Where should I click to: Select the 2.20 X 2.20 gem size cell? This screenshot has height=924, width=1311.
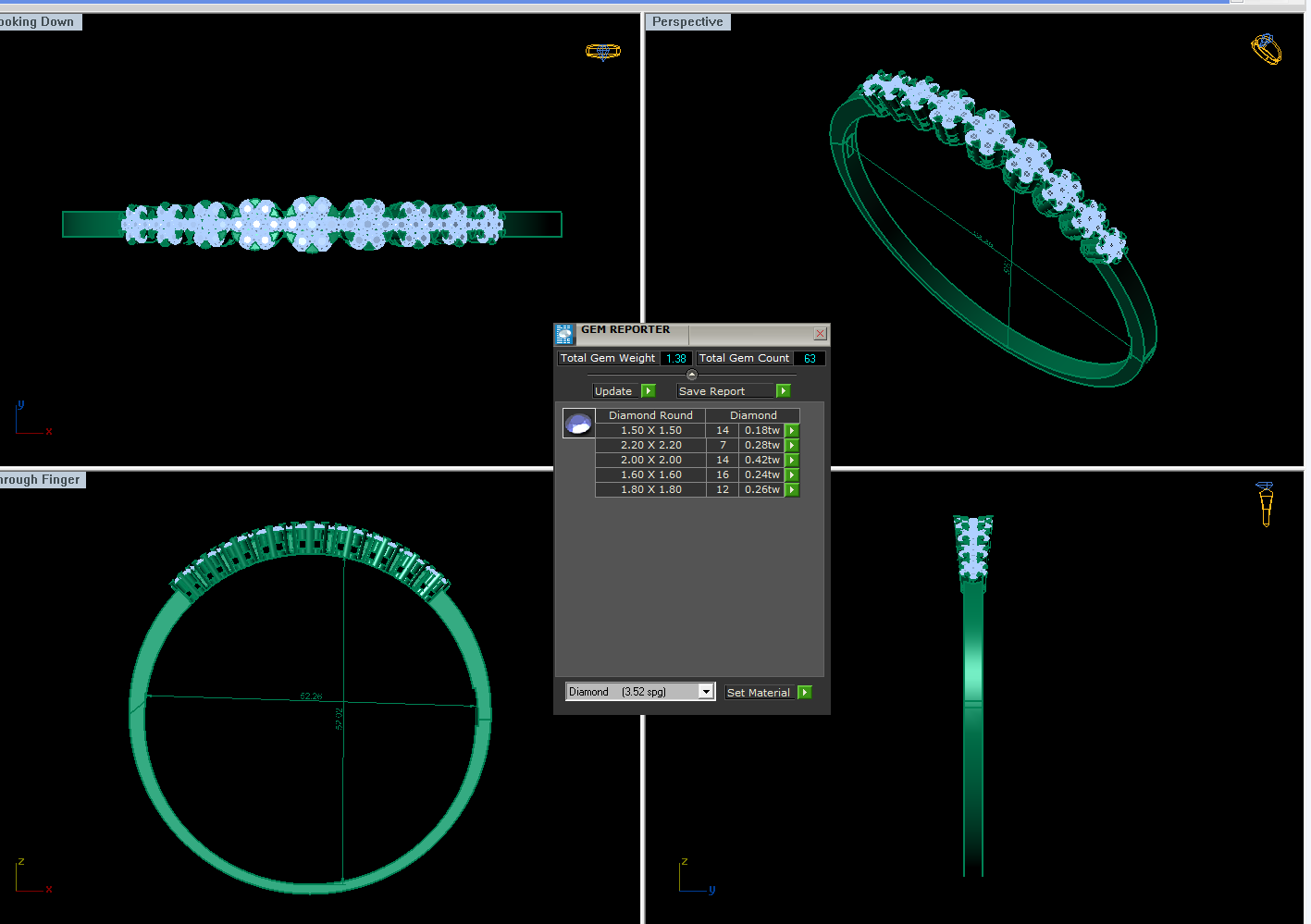click(x=650, y=446)
